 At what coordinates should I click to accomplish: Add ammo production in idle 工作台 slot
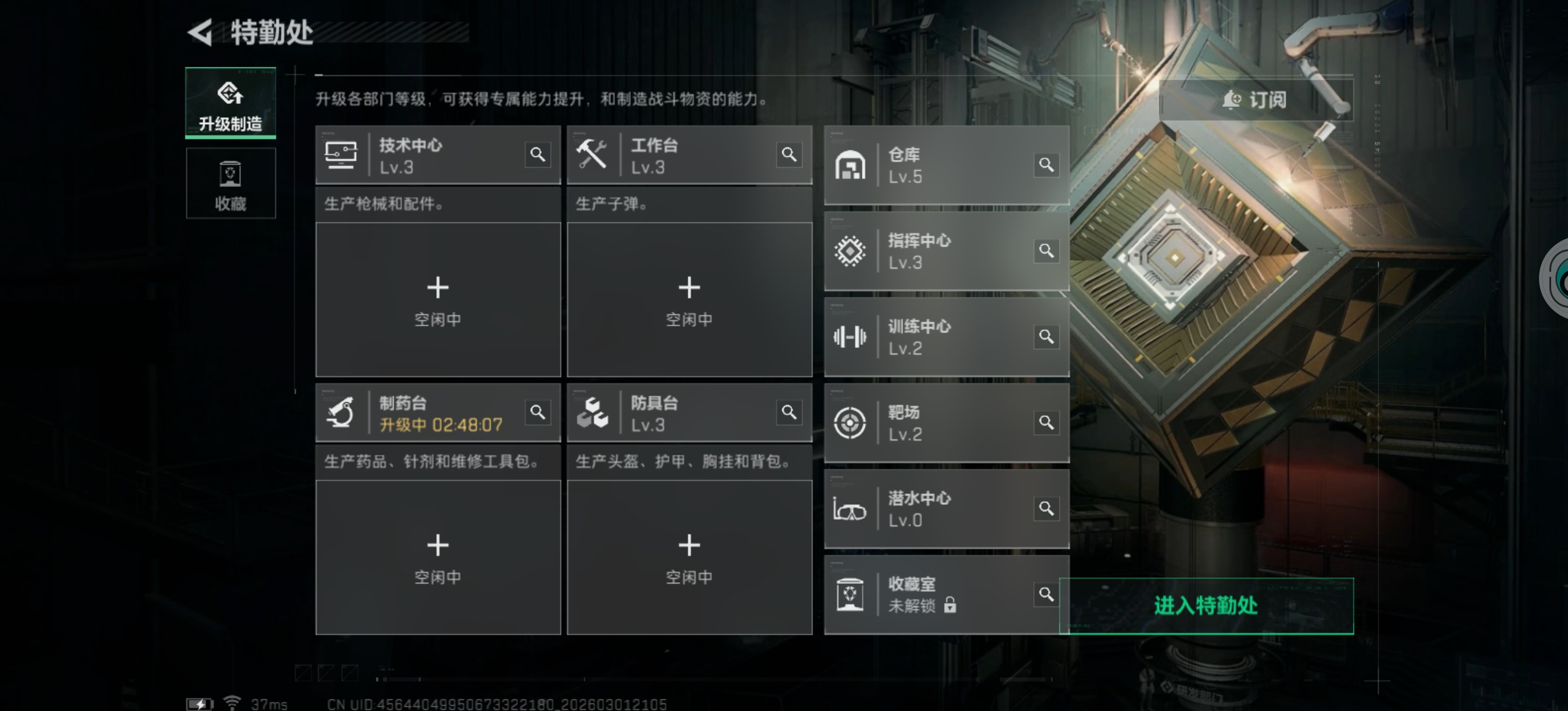coord(690,300)
